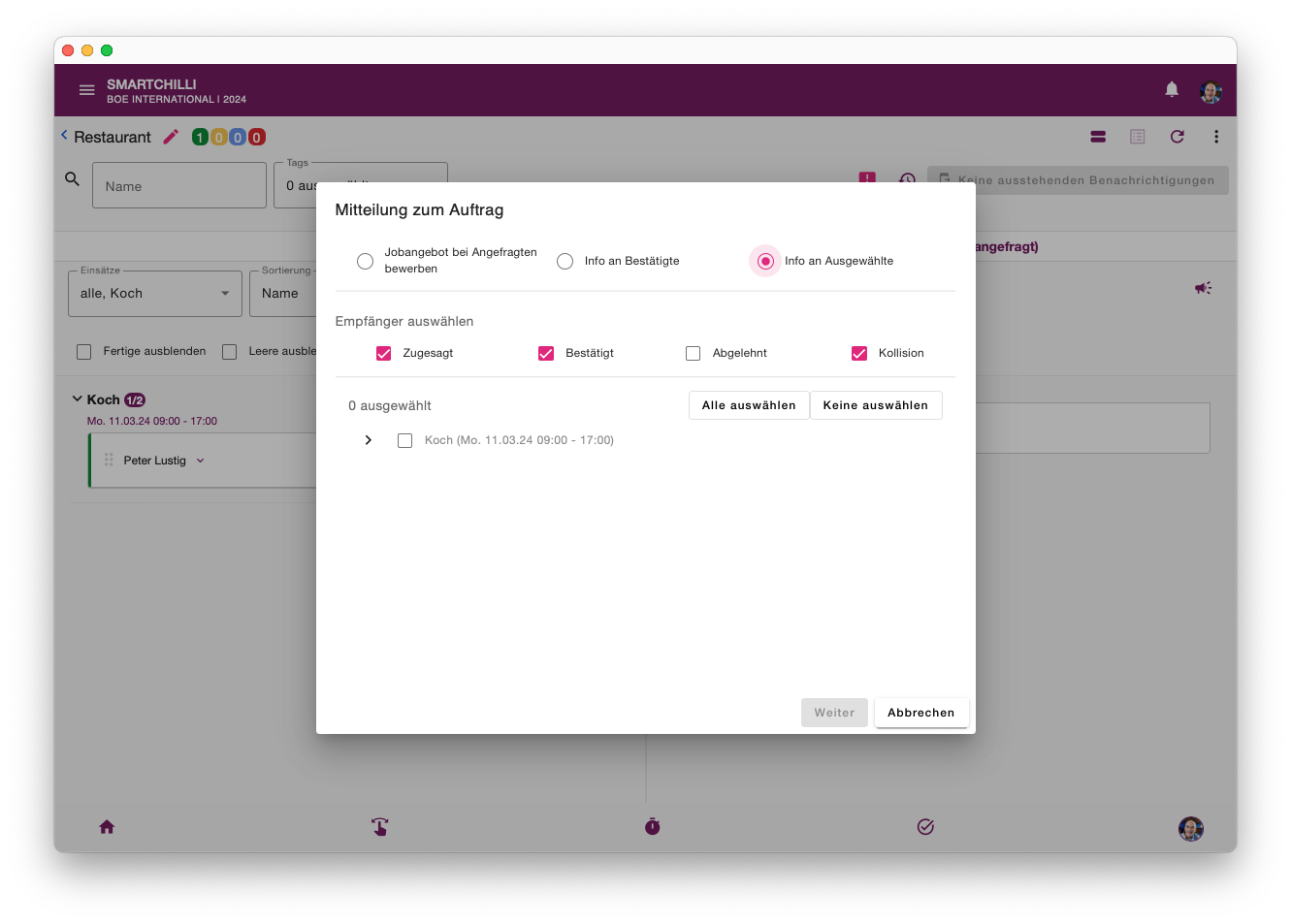1291x924 pixels.
Task: Click the refresh icon in the toolbar
Action: (1177, 137)
